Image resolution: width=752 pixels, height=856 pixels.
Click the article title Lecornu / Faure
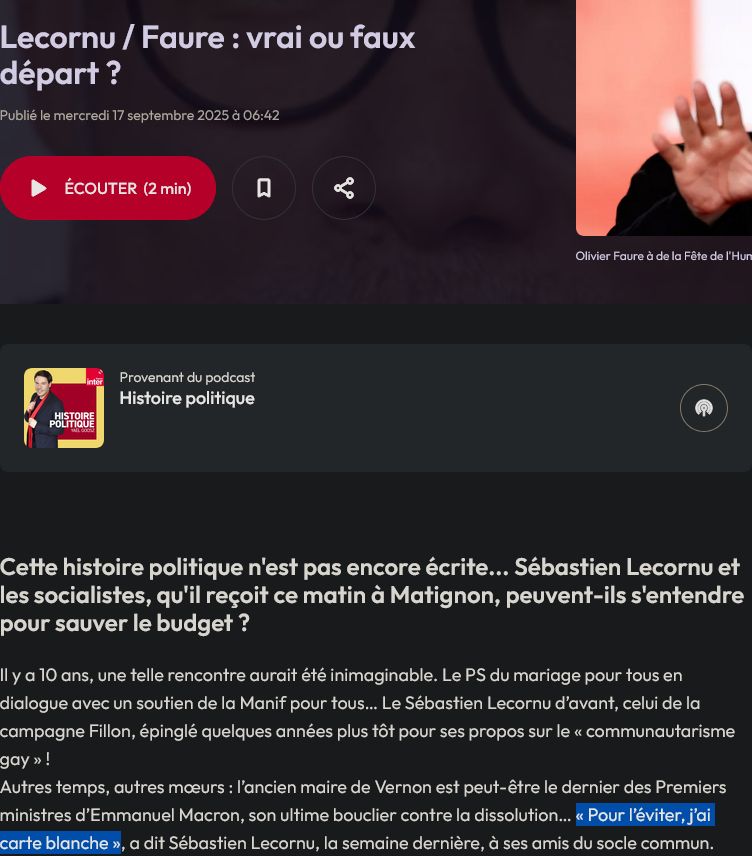[x=208, y=55]
